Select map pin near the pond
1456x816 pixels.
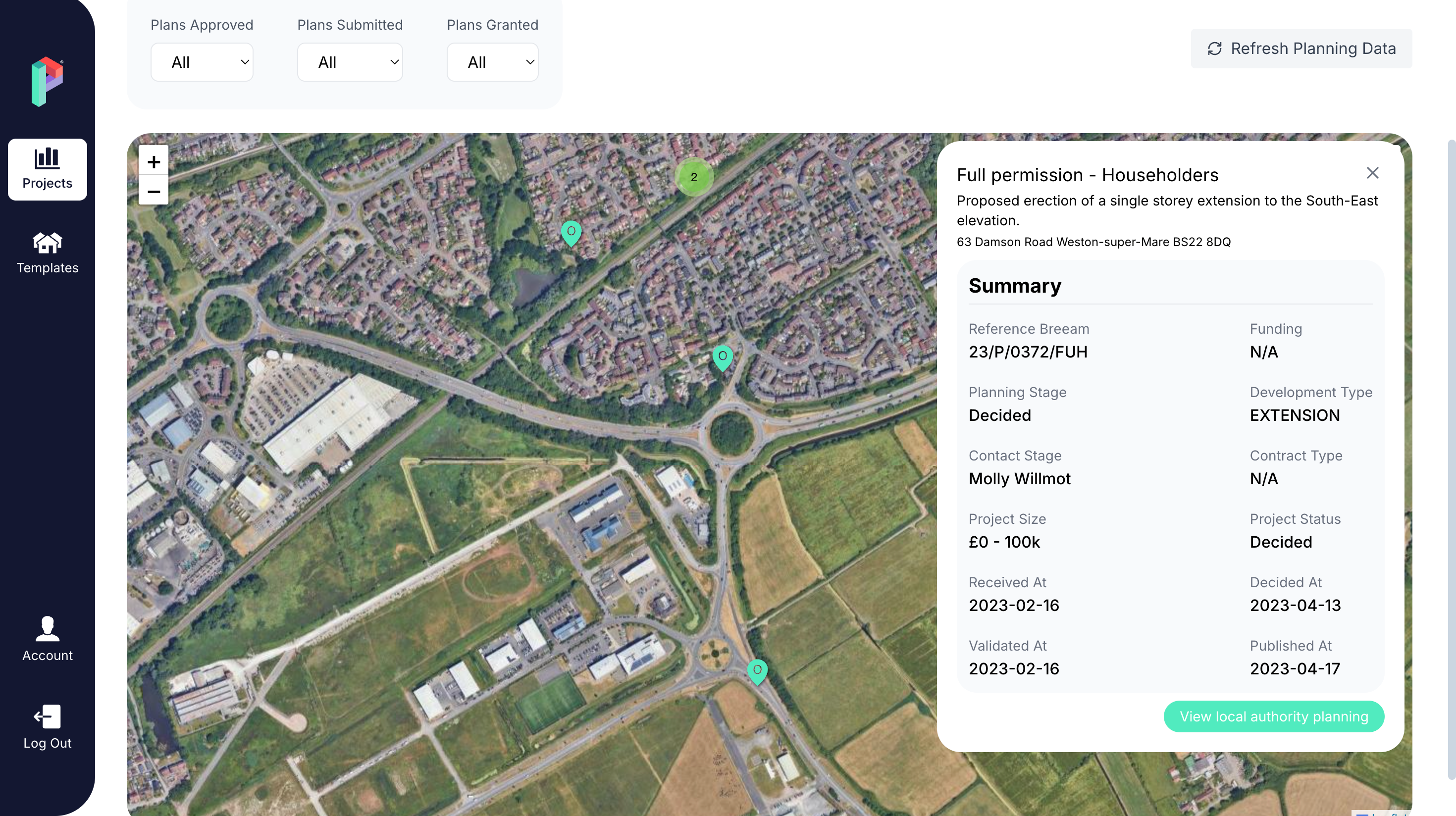571,232
